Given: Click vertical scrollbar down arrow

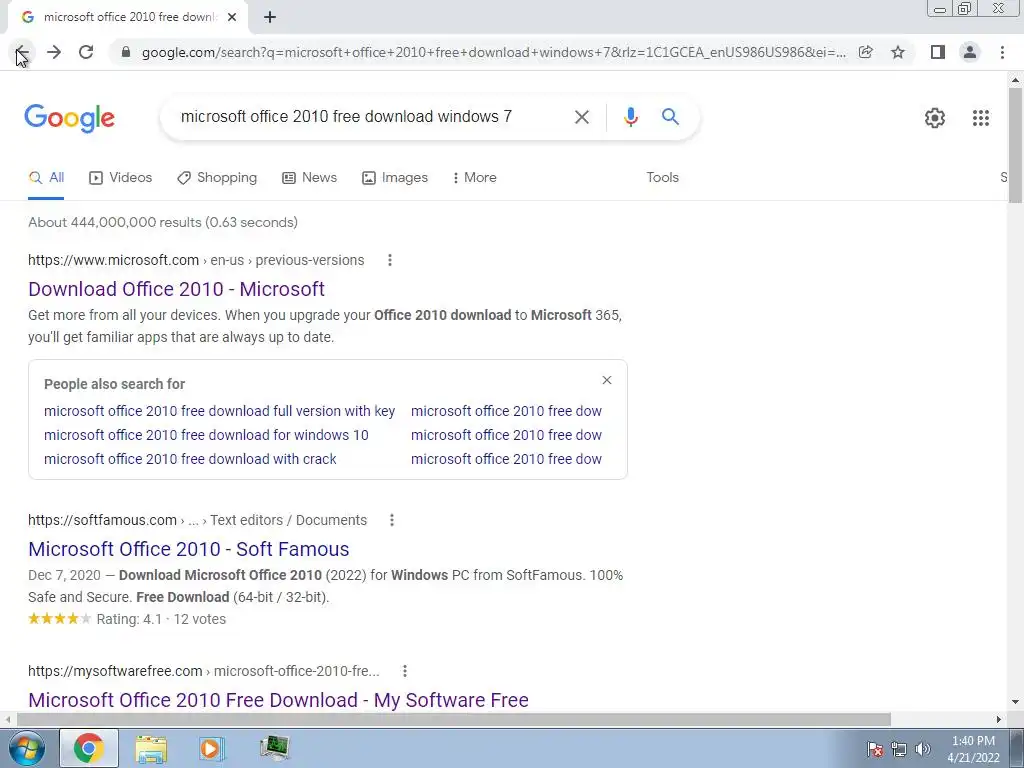Looking at the screenshot, I should (x=1016, y=703).
